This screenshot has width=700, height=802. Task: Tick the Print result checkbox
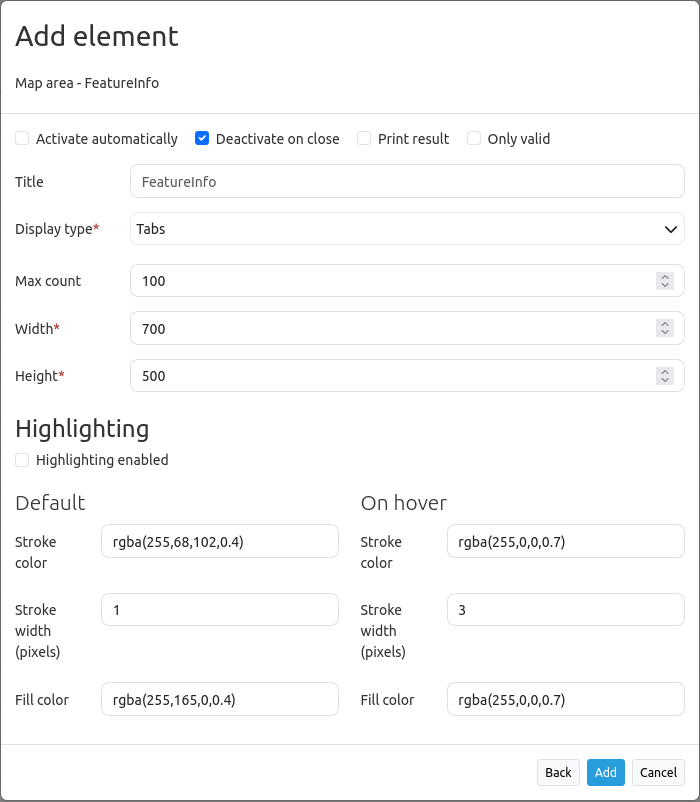[x=364, y=139]
